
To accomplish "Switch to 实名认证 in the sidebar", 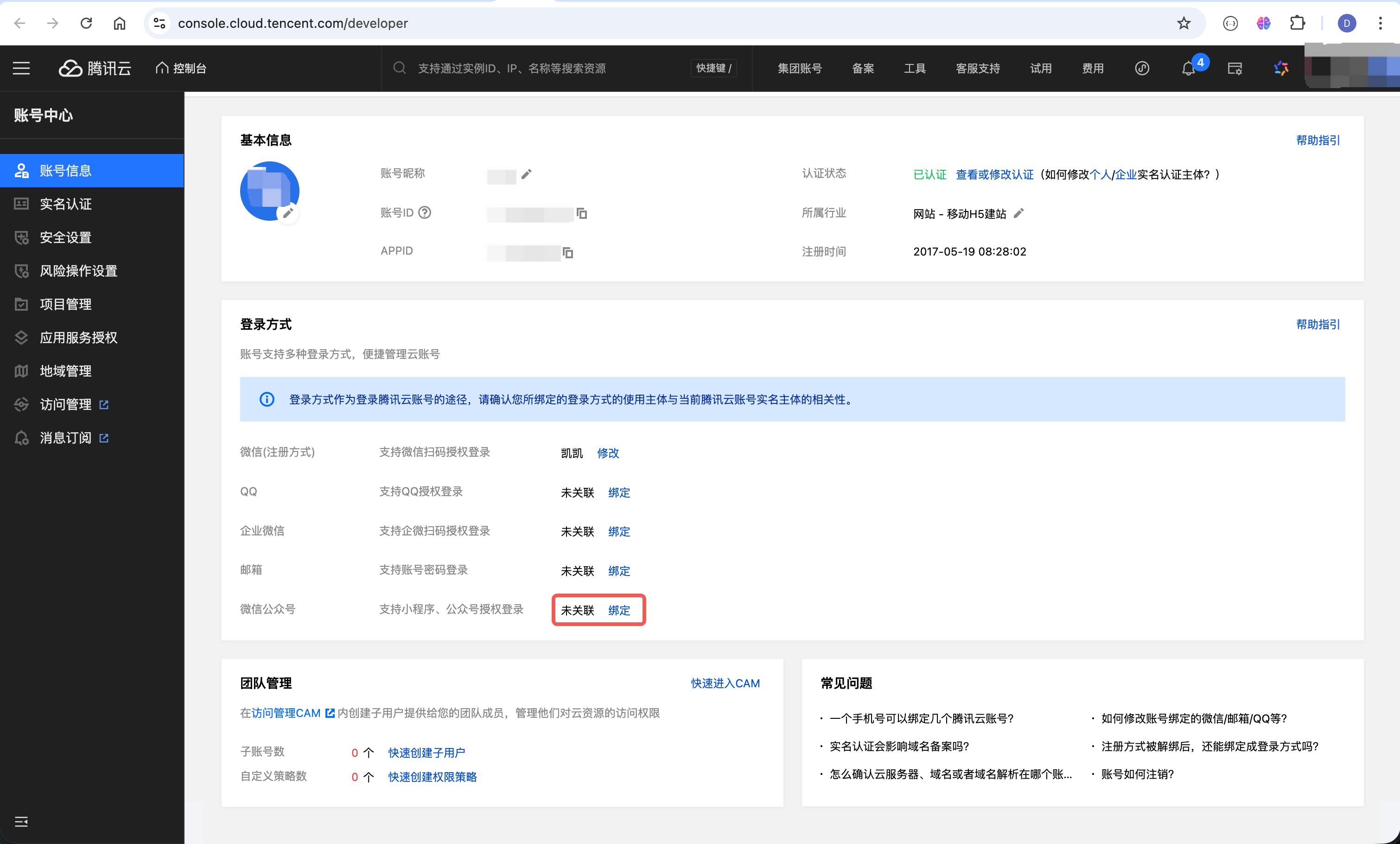I will coord(66,204).
